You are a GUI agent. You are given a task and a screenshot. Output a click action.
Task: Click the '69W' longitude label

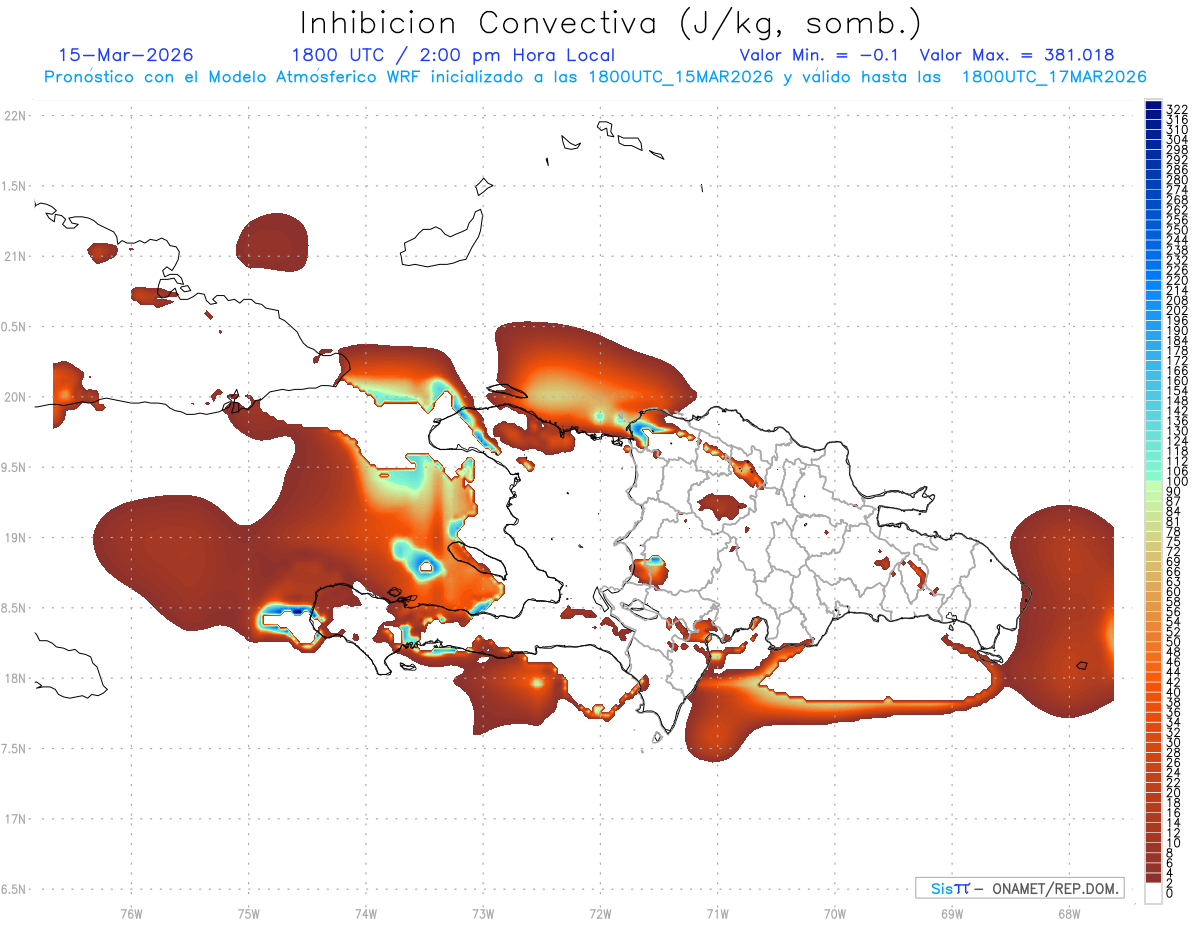pos(951,913)
